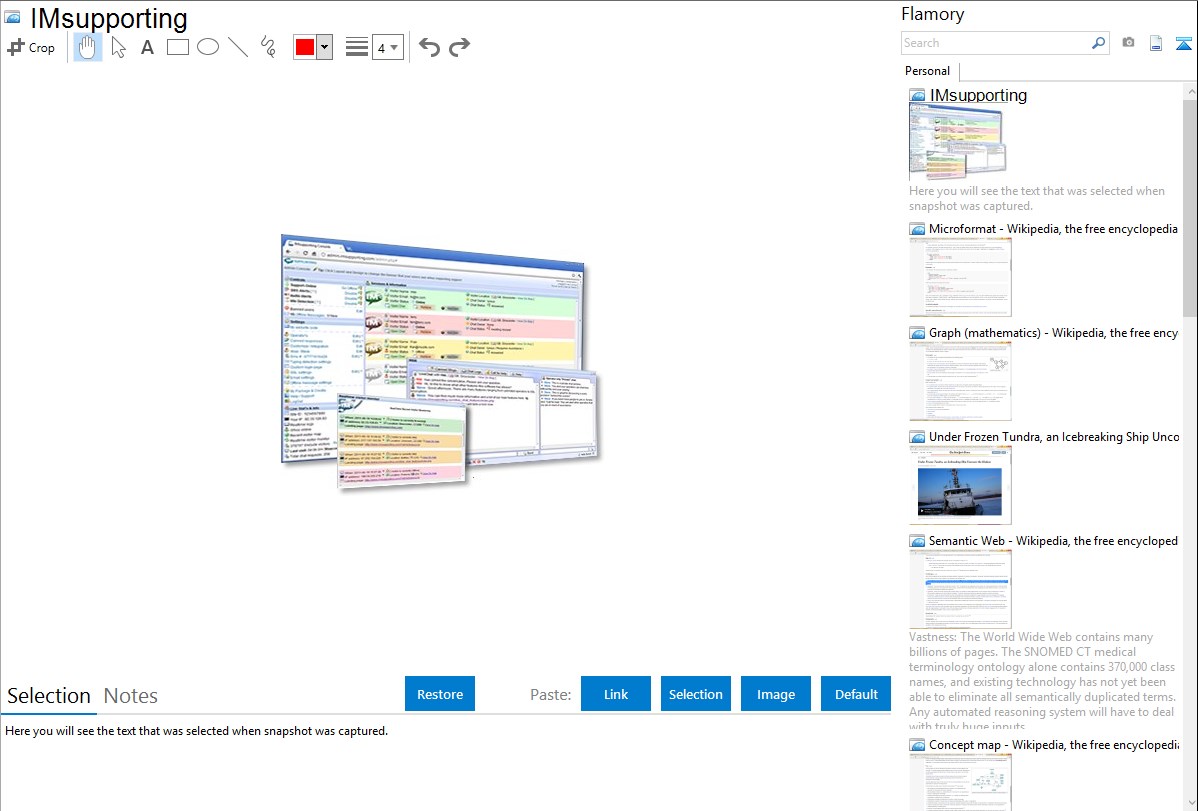Screen dimensions: 1198x811
Task: Open the line width 4 dropdown
Action: (x=387, y=47)
